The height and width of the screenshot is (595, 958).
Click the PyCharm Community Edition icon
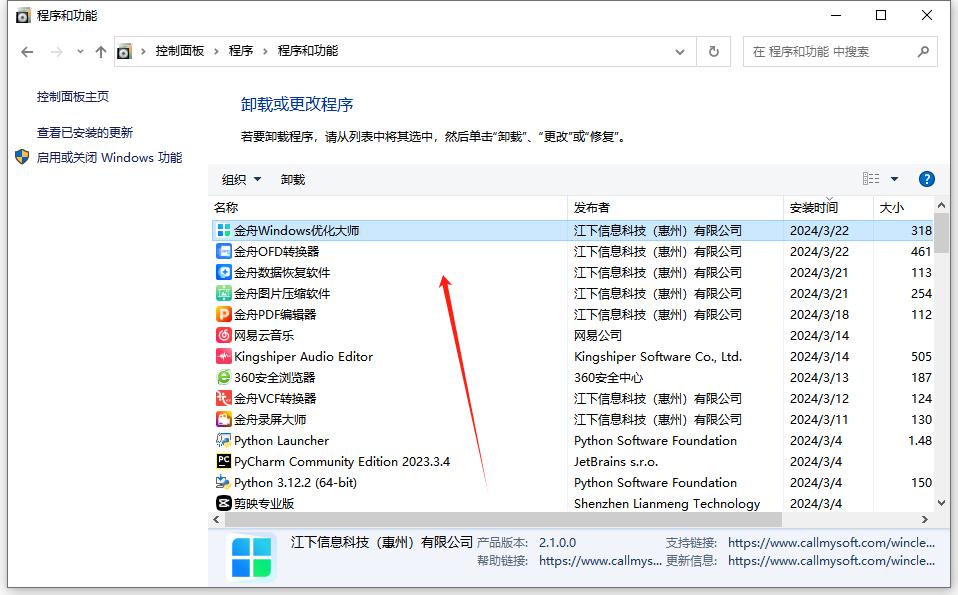[x=224, y=462]
